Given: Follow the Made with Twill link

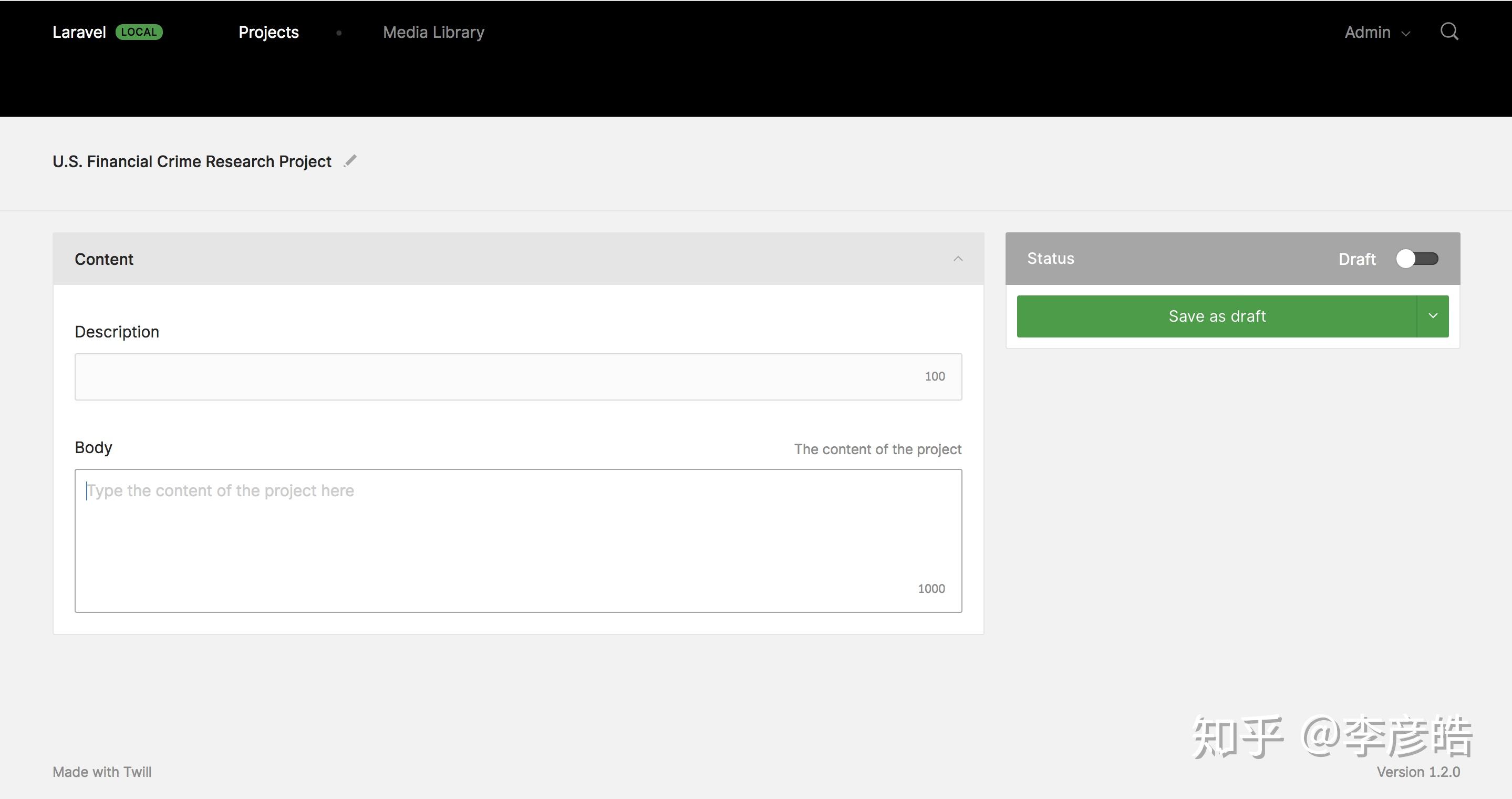Looking at the screenshot, I should [x=102, y=772].
